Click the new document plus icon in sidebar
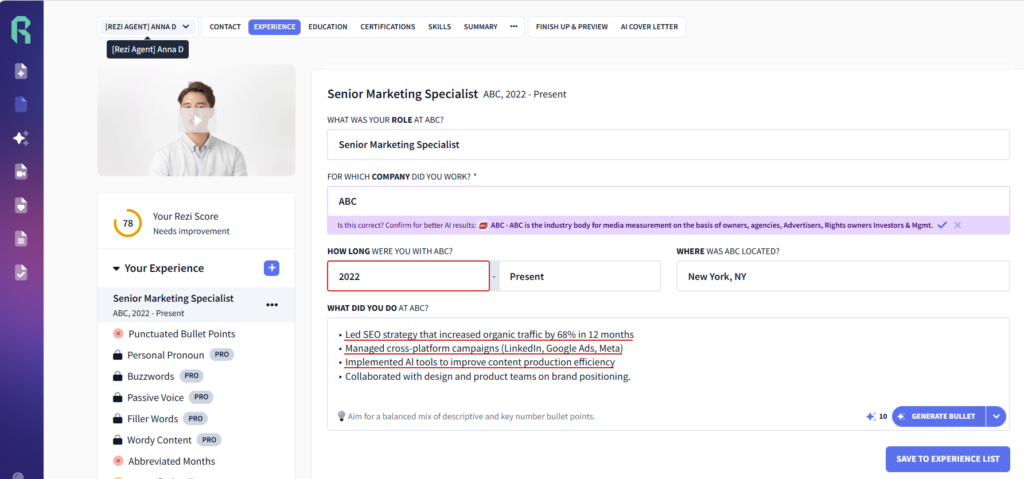Screen dimensions: 1024x479 (x=21, y=72)
